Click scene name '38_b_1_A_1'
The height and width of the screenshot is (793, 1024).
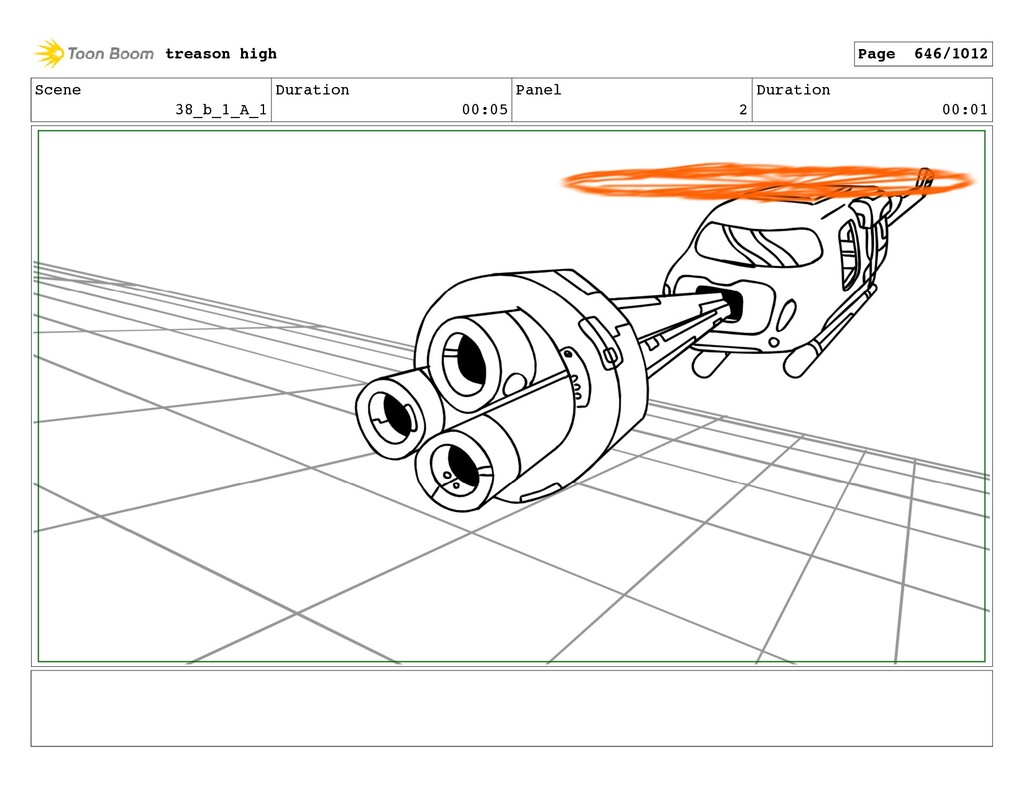click(221, 110)
